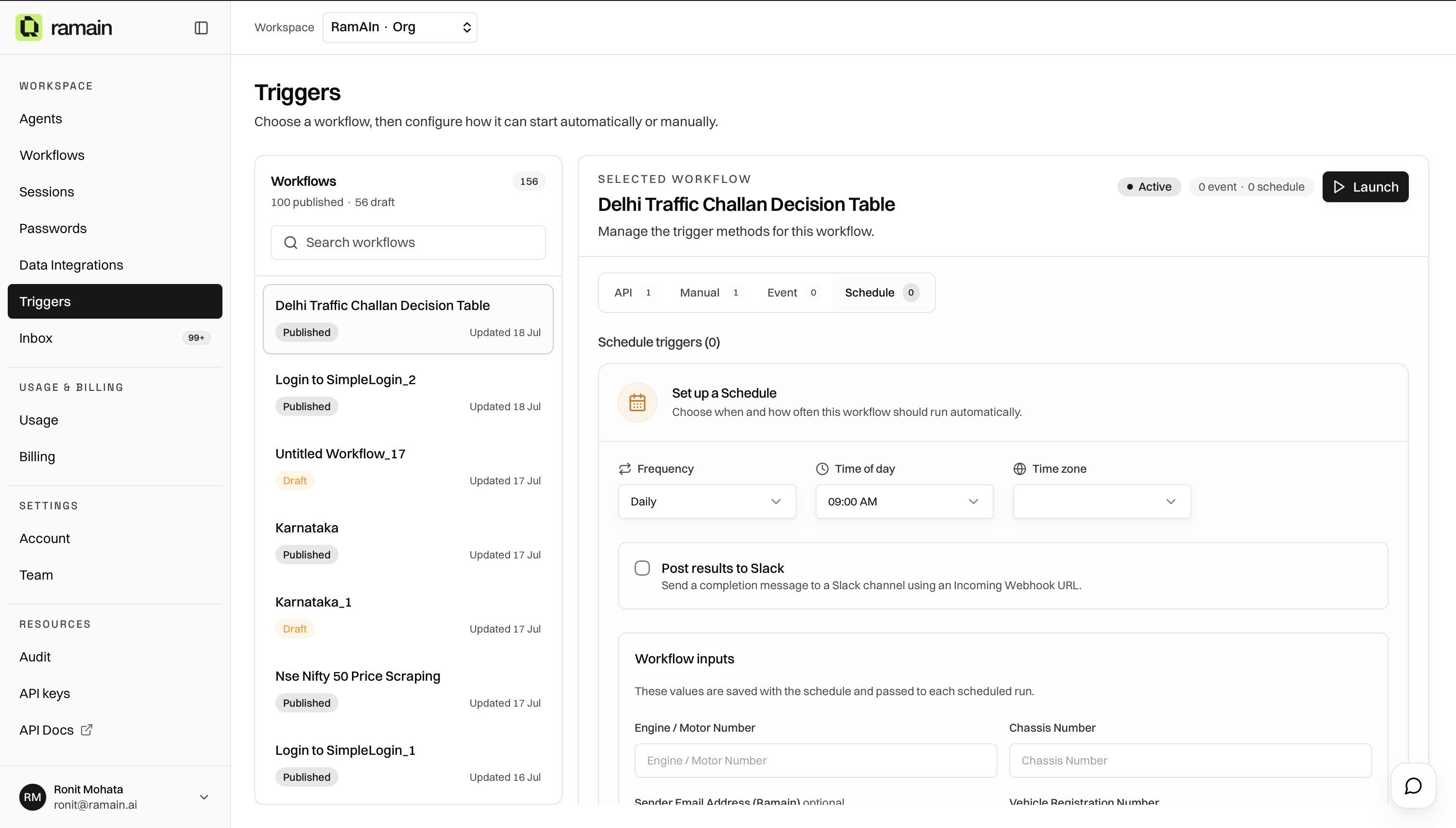
Task: Click the Launch button
Action: (1365, 187)
